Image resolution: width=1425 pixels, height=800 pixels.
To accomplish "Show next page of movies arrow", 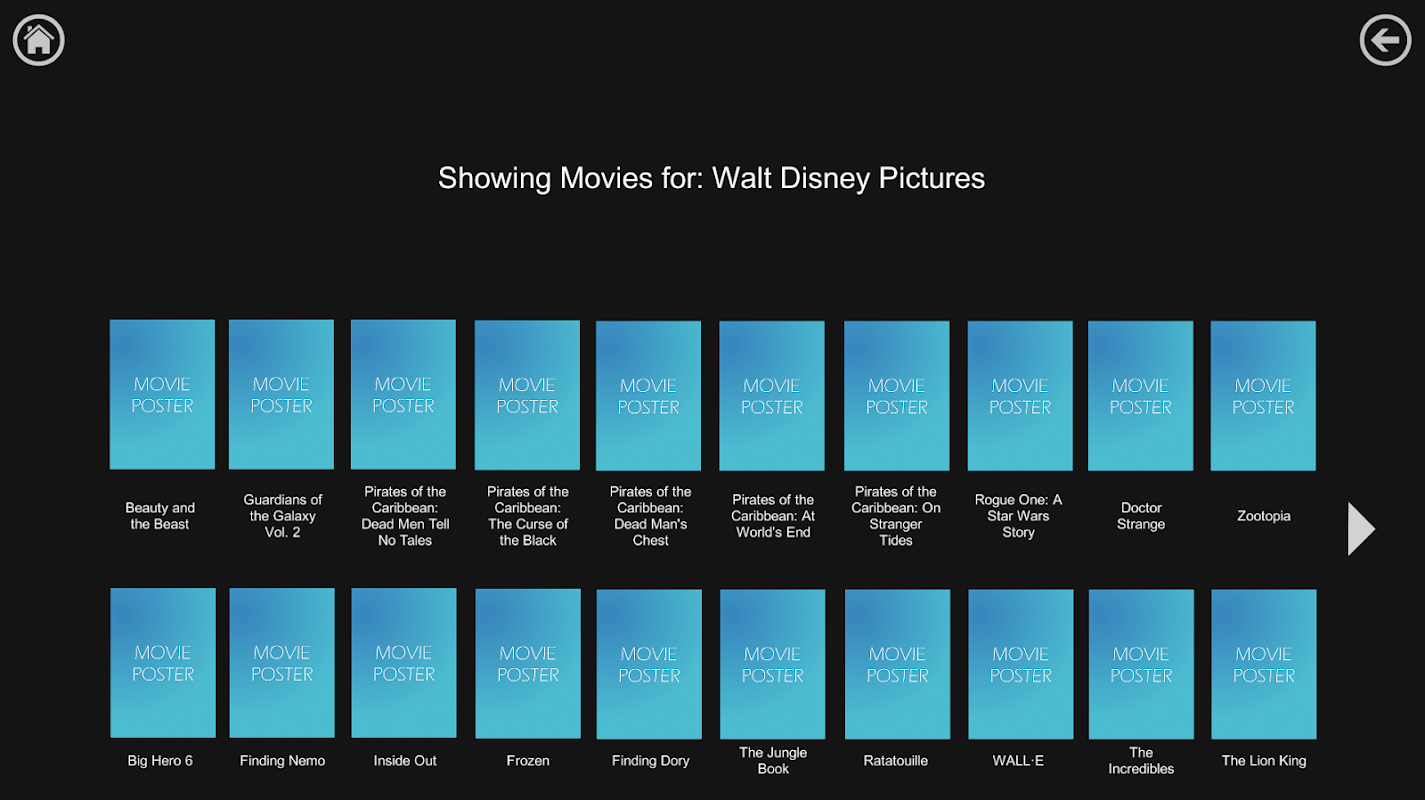I will [1362, 529].
